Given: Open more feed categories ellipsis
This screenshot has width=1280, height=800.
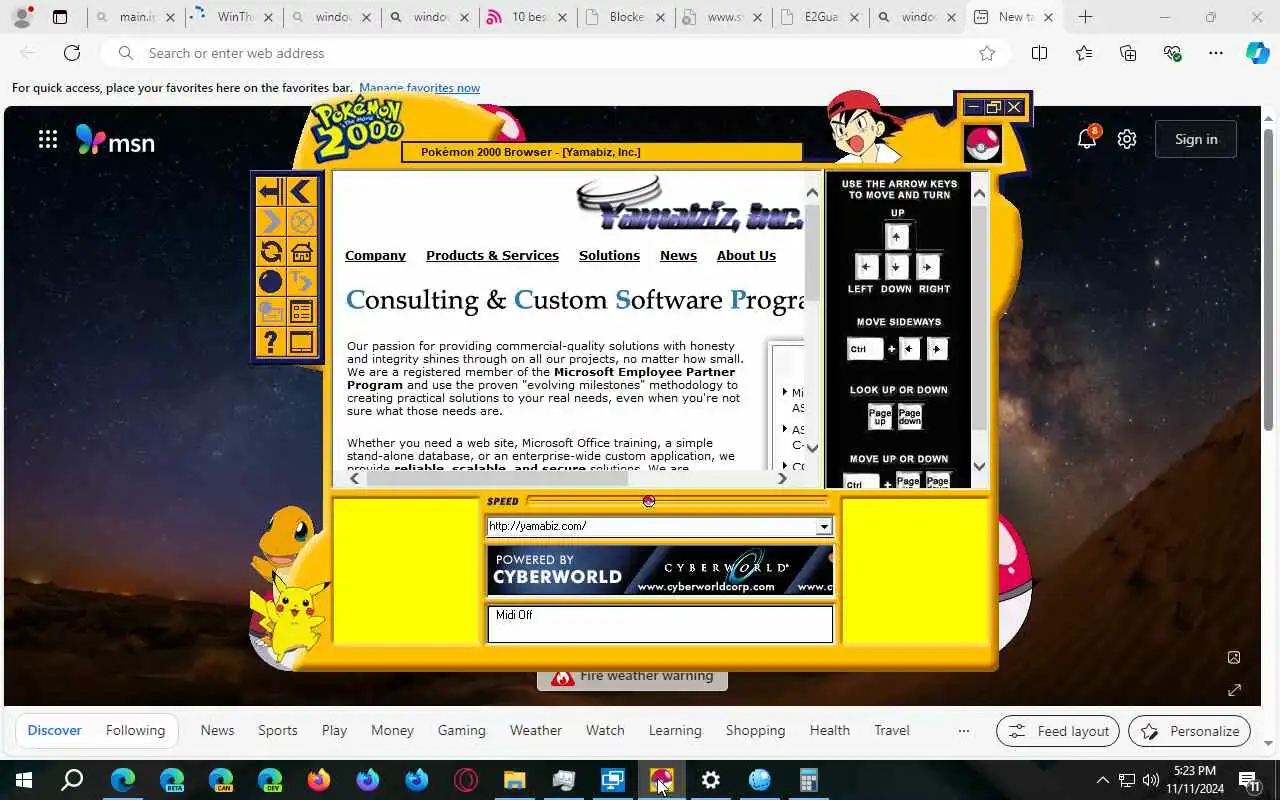Looking at the screenshot, I should [x=963, y=731].
